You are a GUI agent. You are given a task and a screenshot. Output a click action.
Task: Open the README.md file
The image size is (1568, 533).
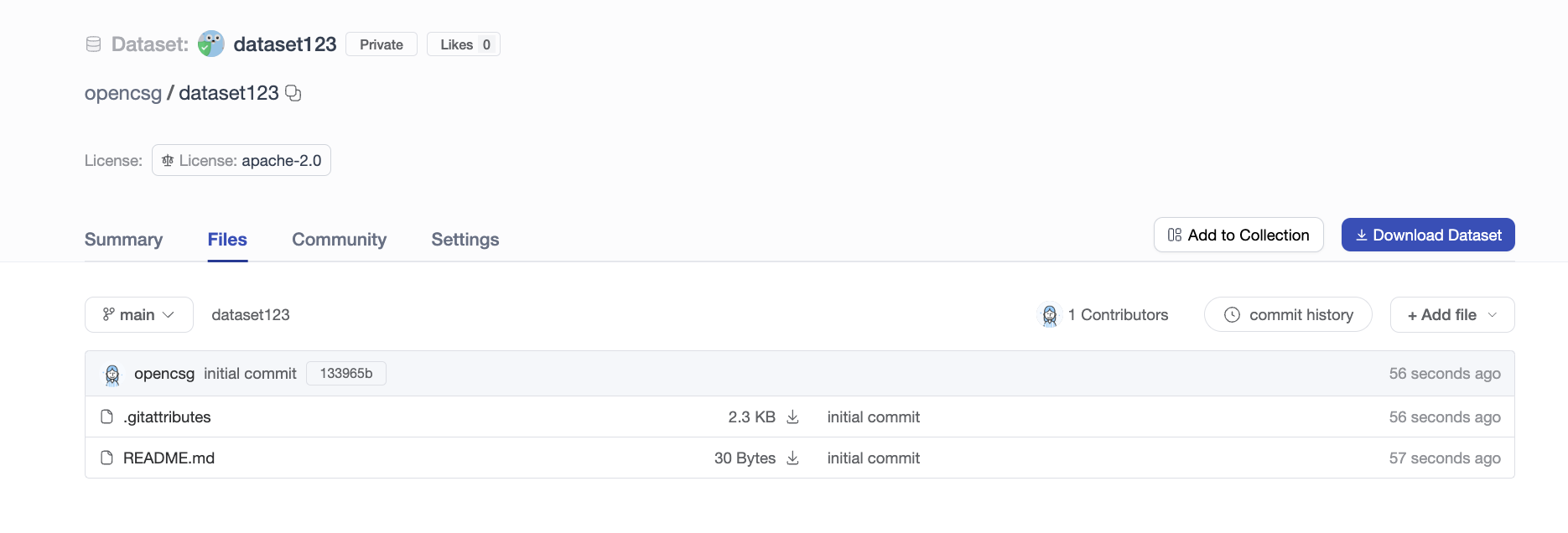169,458
